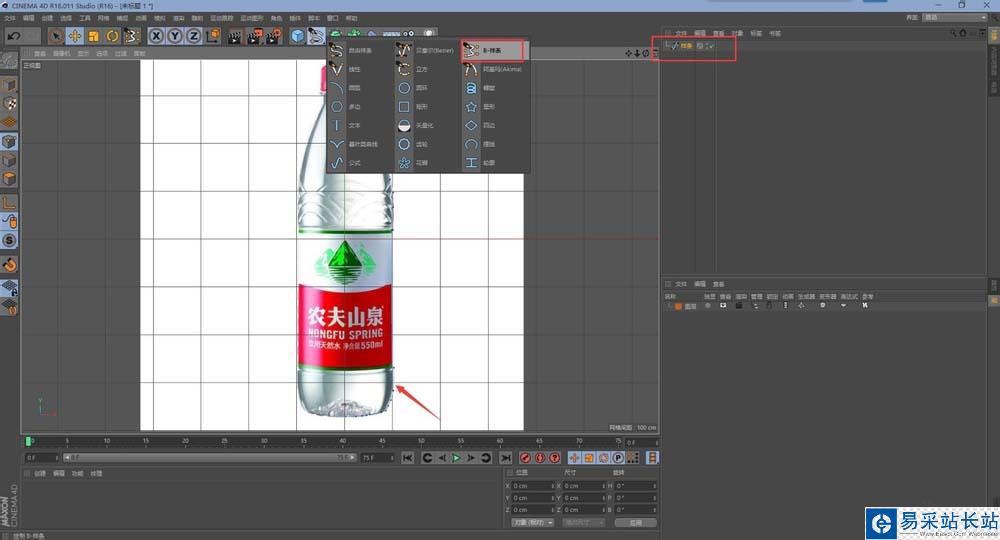Image resolution: width=1000 pixels, height=540 pixels.
Task: Go to the end of animation
Action: [x=506, y=458]
